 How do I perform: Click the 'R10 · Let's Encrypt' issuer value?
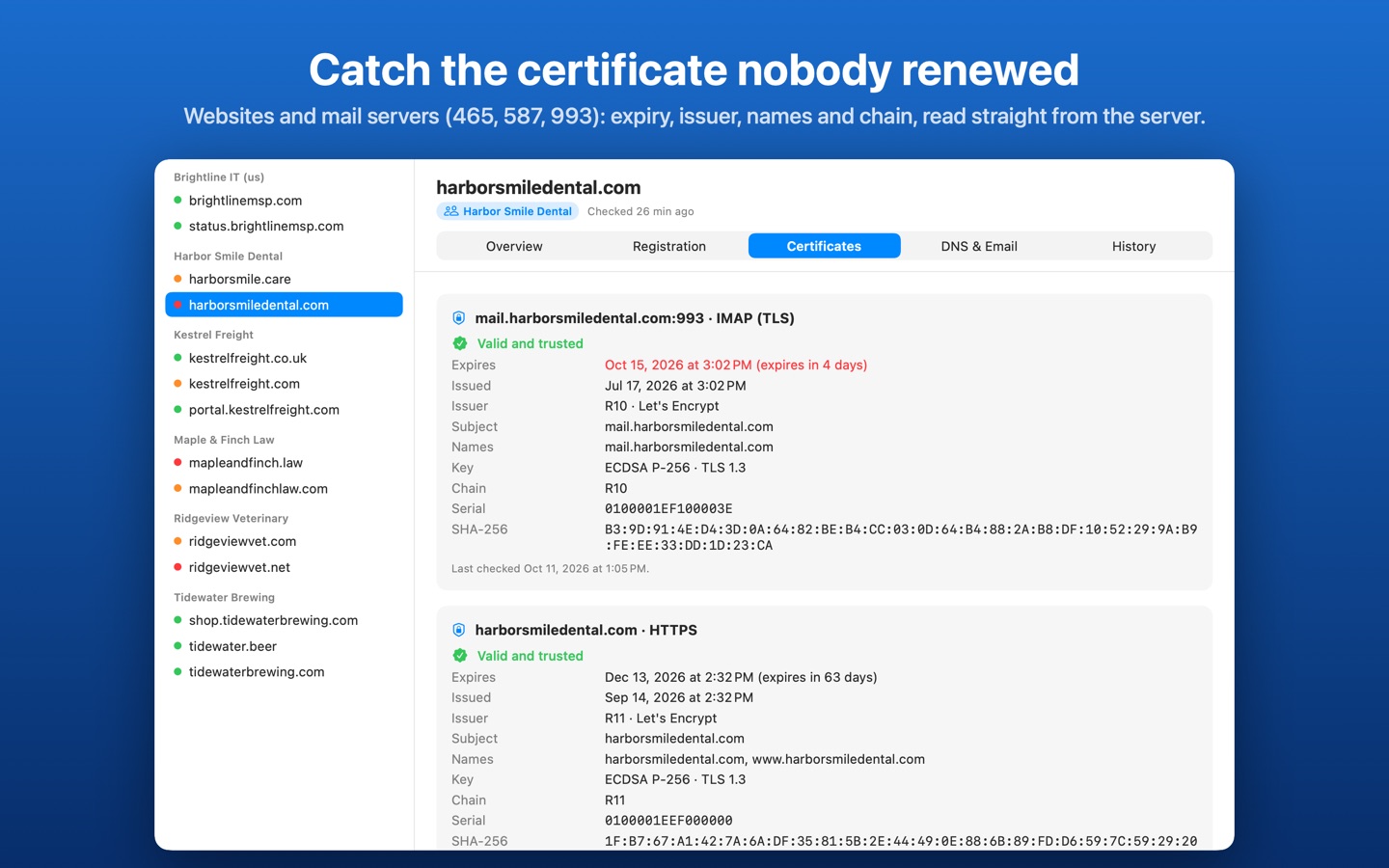(662, 406)
